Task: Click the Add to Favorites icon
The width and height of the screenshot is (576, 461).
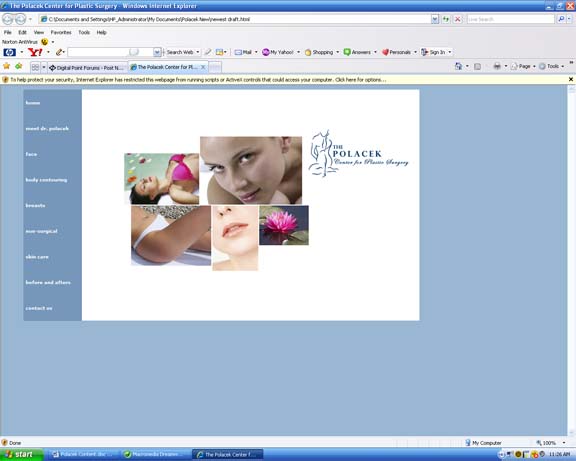Action: (19, 66)
